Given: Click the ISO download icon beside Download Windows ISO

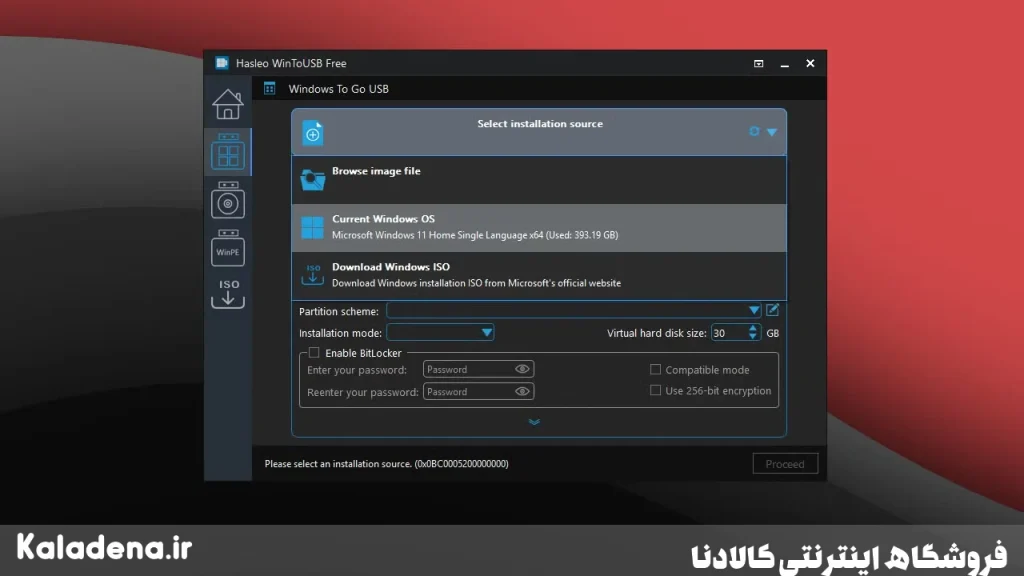Looking at the screenshot, I should tap(313, 274).
